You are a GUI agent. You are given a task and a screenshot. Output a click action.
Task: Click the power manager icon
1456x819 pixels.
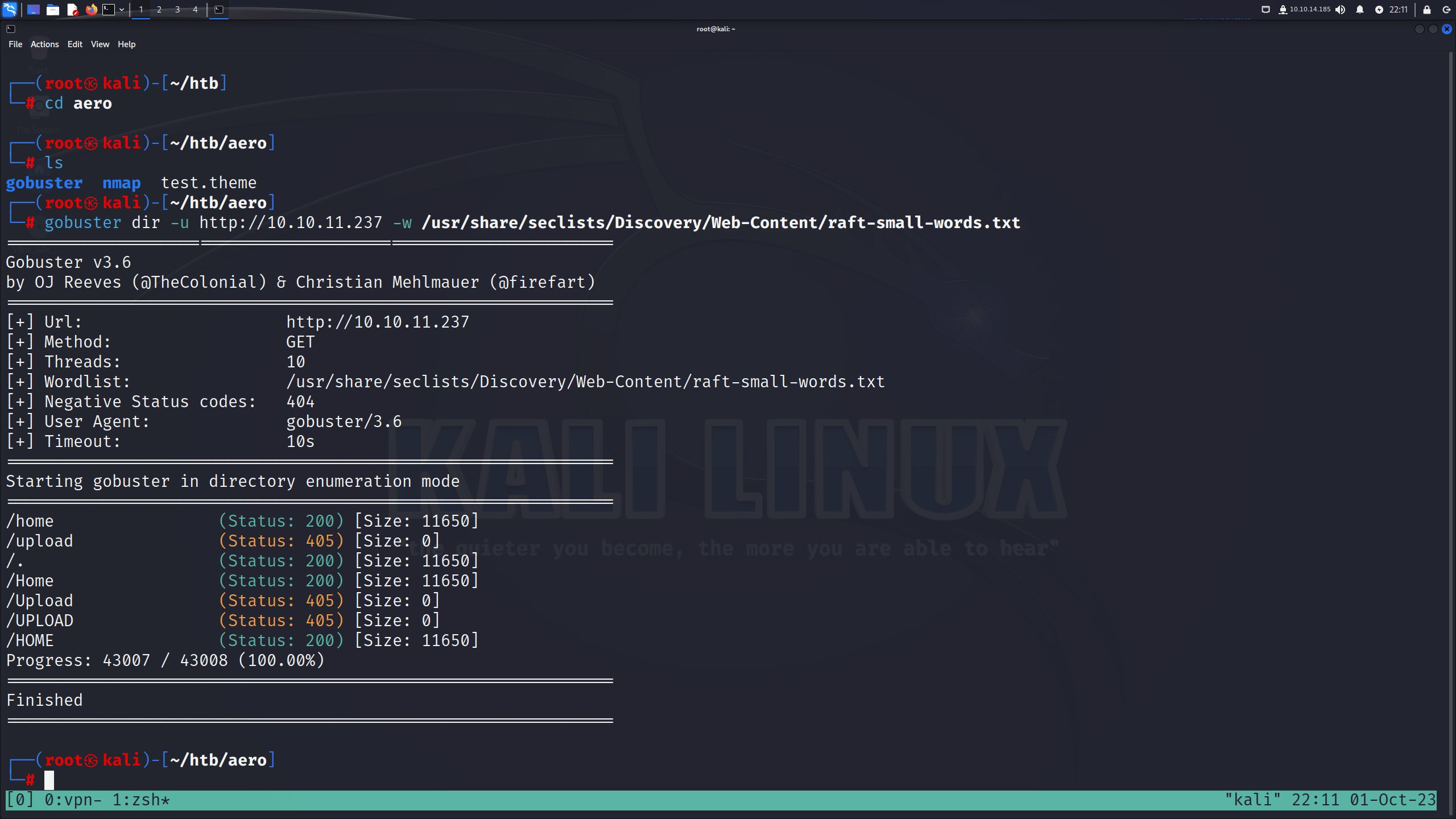[1379, 9]
